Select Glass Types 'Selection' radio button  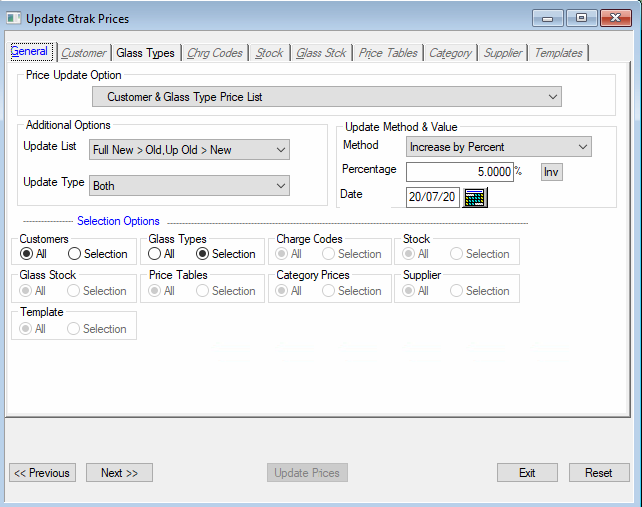(204, 254)
